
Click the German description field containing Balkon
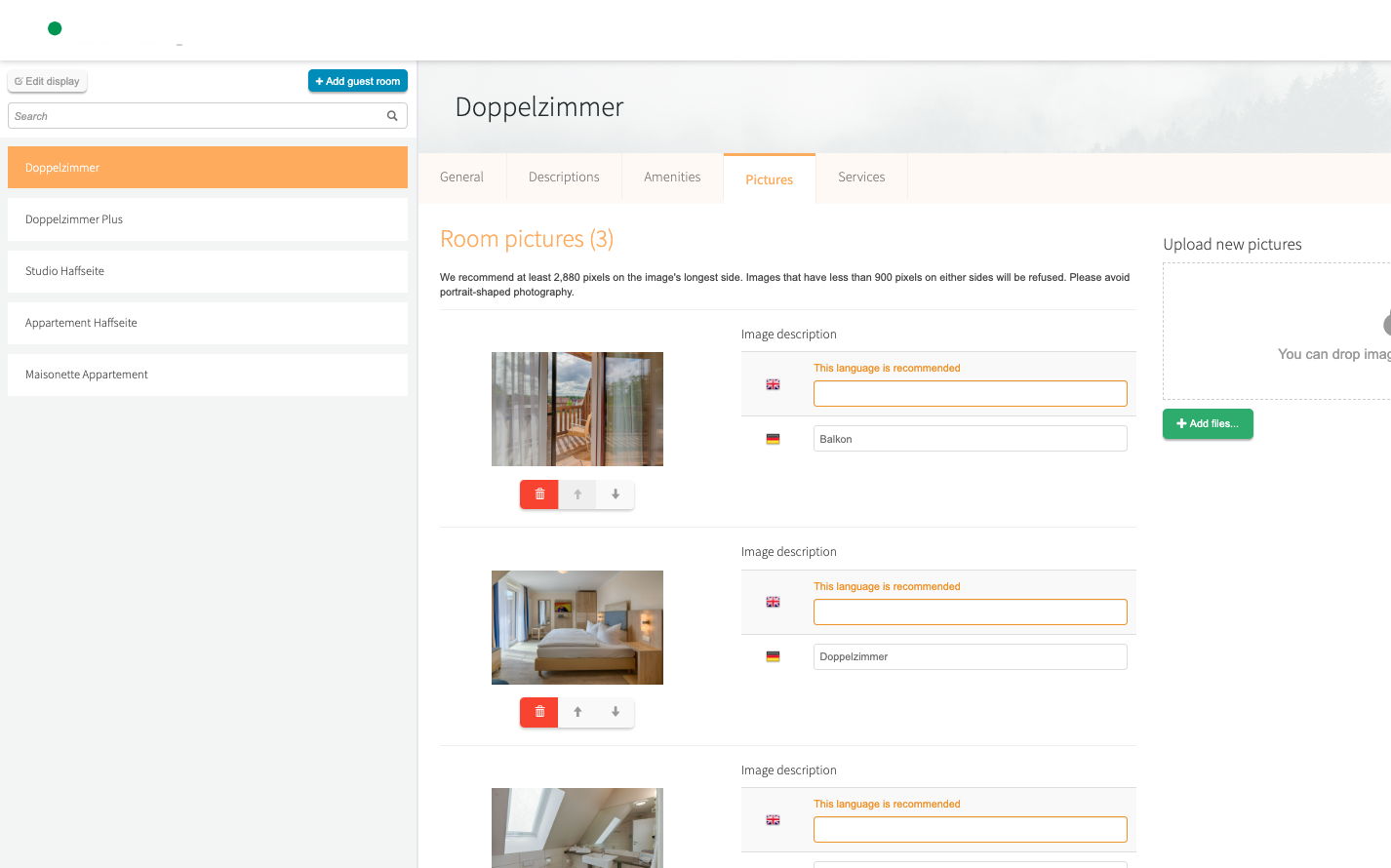coord(971,439)
